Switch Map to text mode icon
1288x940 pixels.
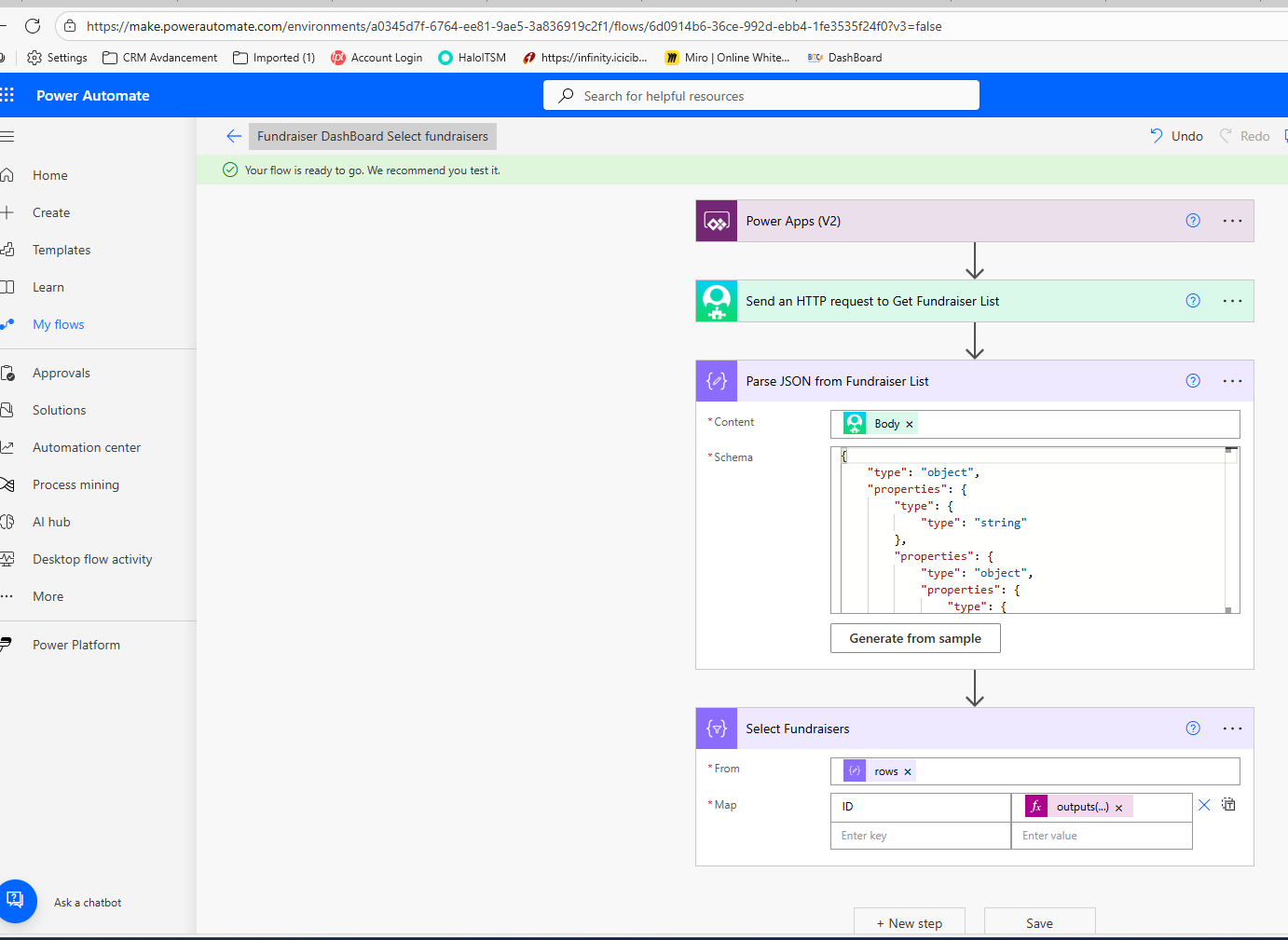1229,804
